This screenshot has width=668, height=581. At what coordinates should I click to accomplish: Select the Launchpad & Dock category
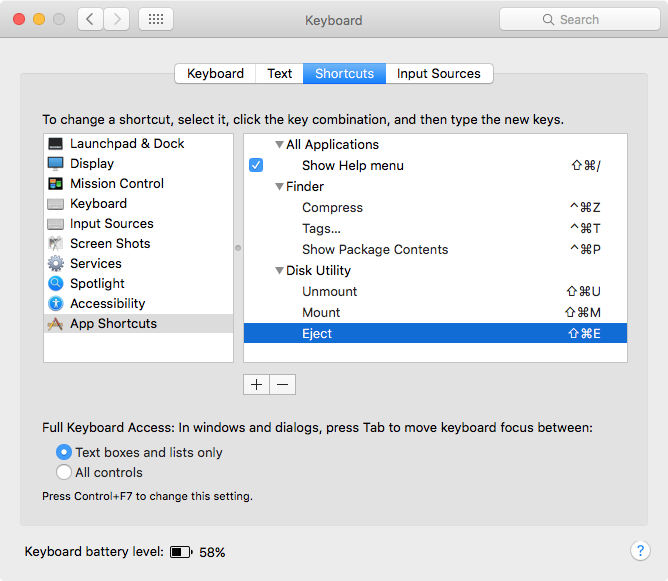tap(138, 144)
